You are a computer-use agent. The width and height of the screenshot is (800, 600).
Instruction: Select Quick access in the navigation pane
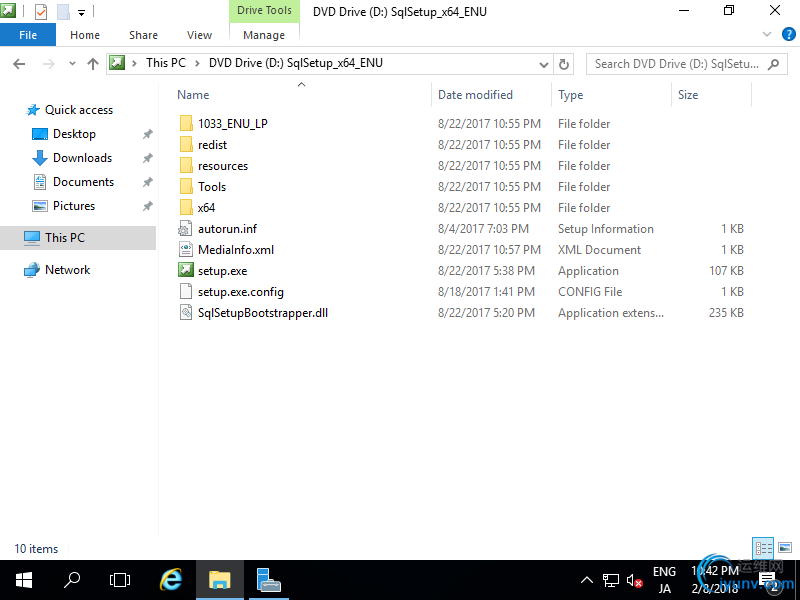[79, 110]
